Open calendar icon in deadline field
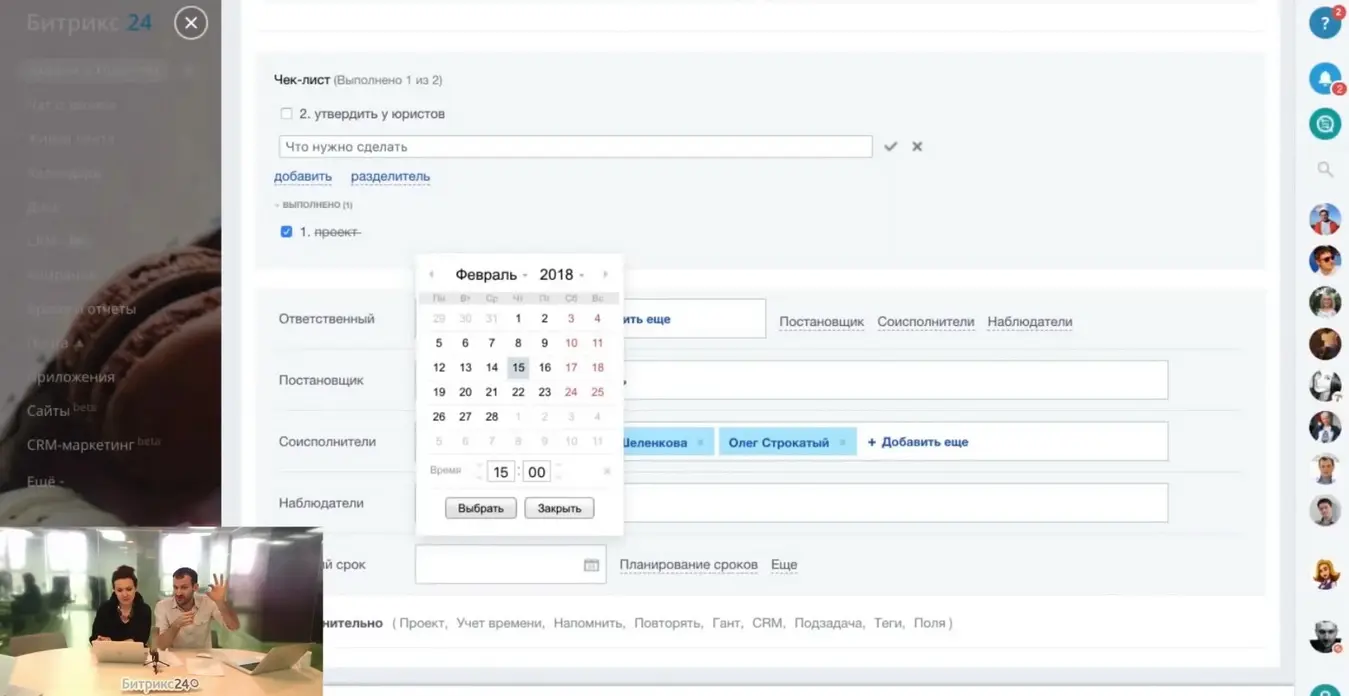 (591, 565)
